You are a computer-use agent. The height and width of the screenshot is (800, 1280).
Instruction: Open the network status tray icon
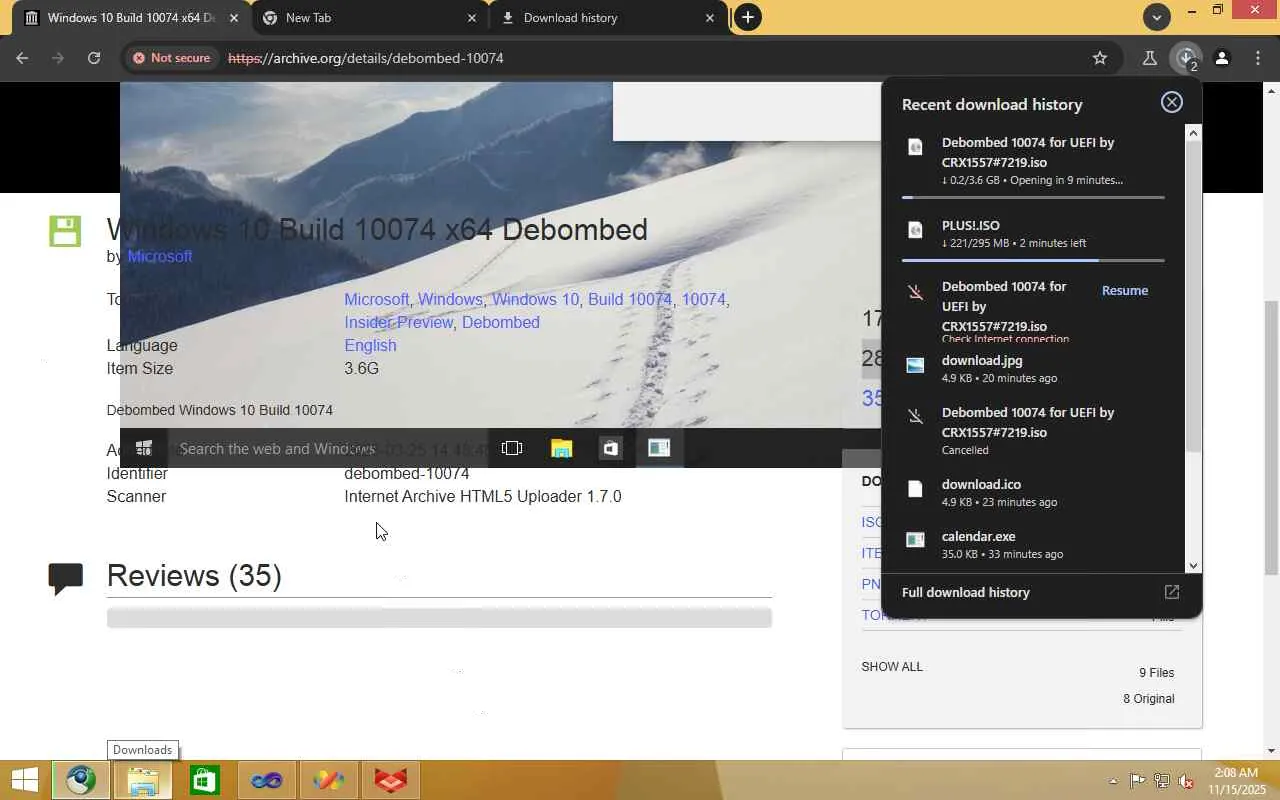coord(1162,781)
